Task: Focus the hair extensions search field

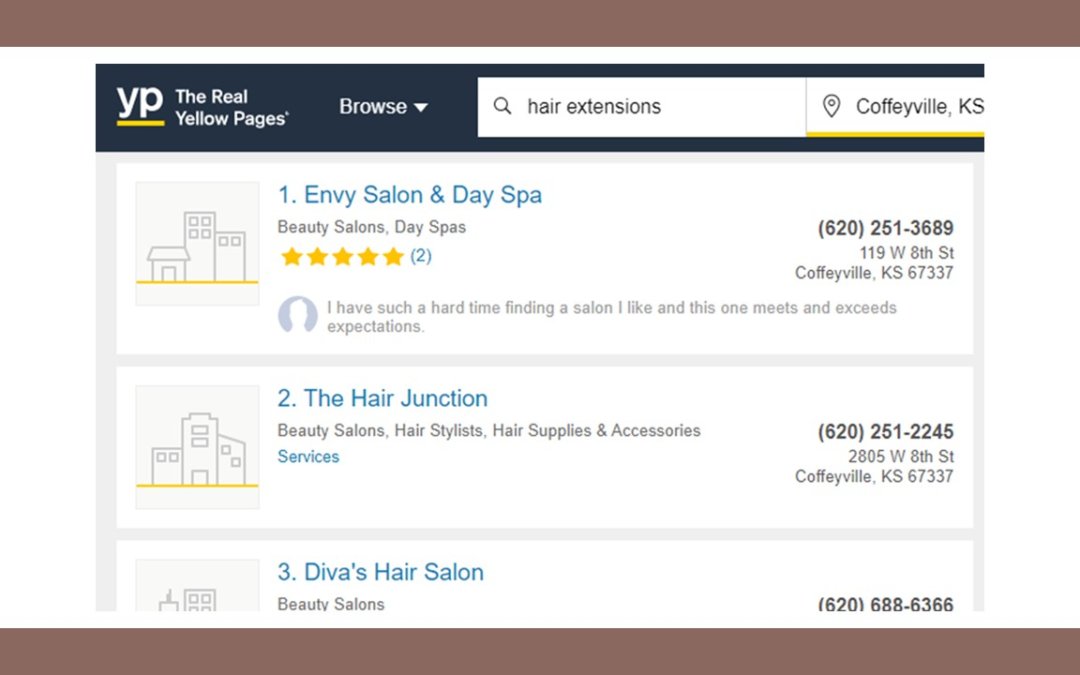Action: click(x=641, y=107)
